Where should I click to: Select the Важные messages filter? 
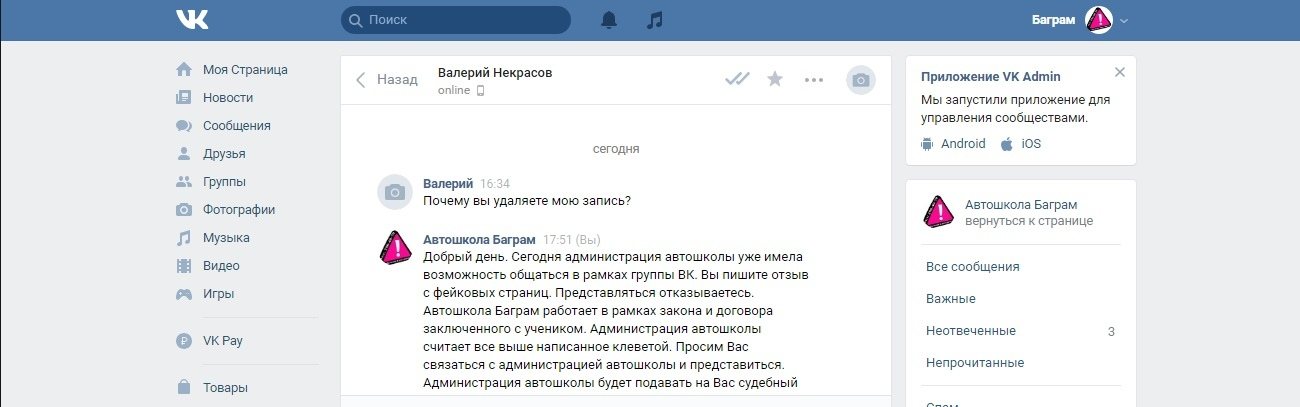pos(951,299)
